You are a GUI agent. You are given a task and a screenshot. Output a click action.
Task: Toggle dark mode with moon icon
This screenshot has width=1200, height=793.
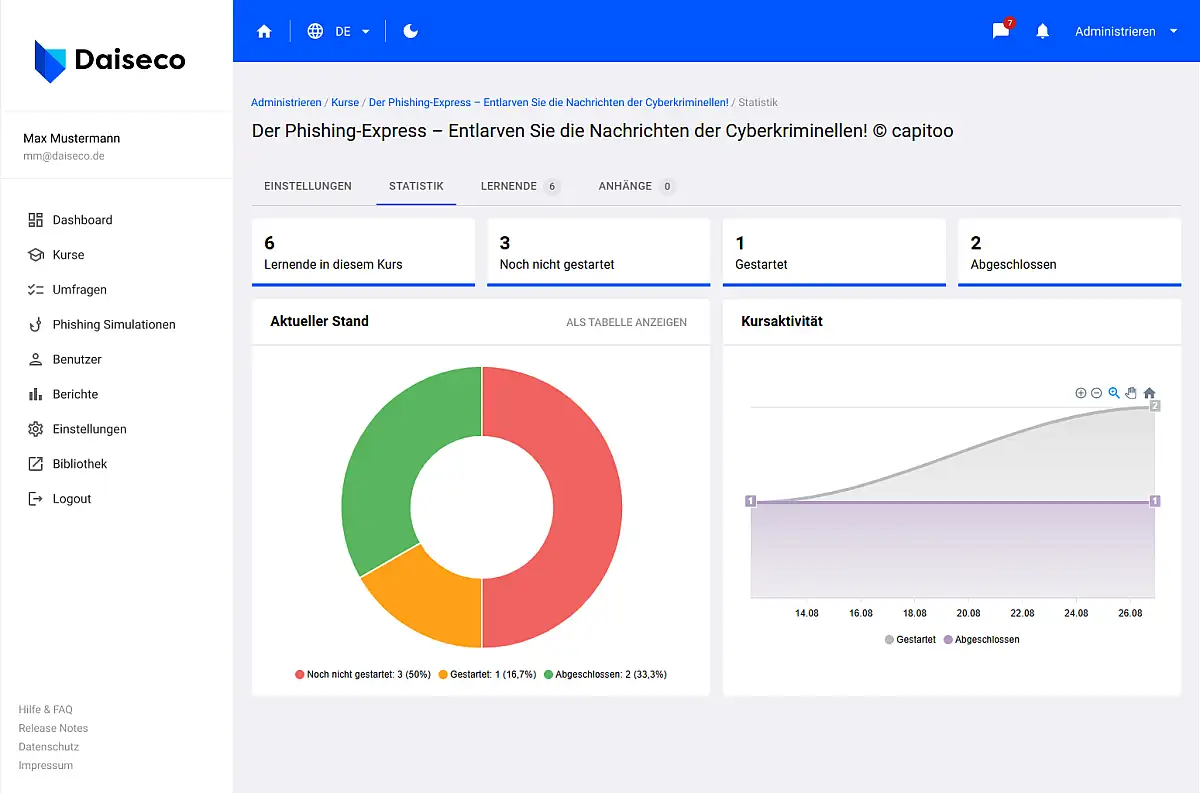[x=410, y=31]
